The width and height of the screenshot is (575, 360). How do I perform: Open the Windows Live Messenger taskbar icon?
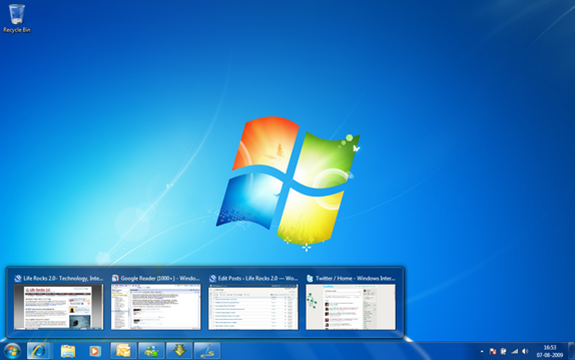point(151,351)
